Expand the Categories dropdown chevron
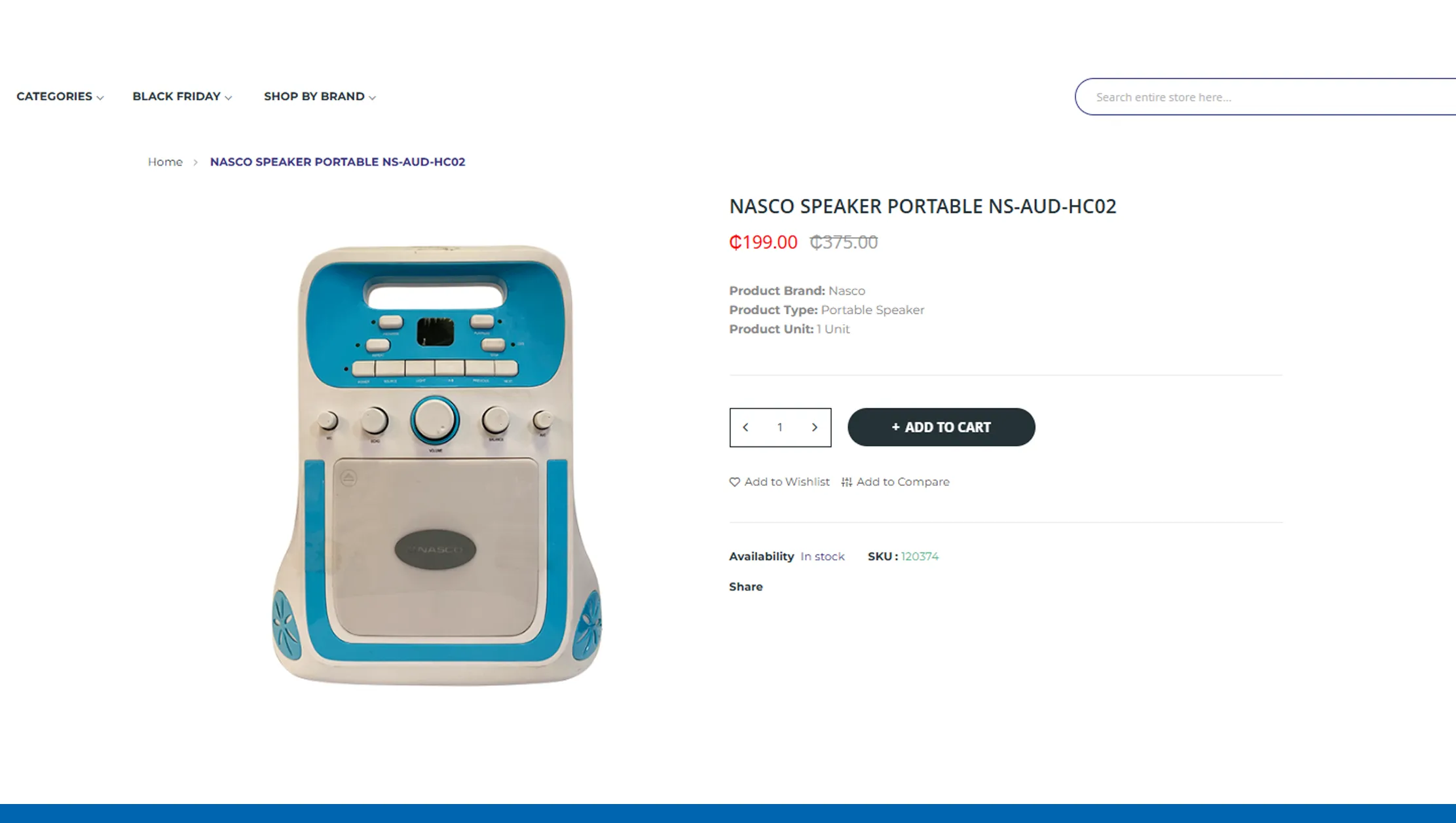 point(100,98)
